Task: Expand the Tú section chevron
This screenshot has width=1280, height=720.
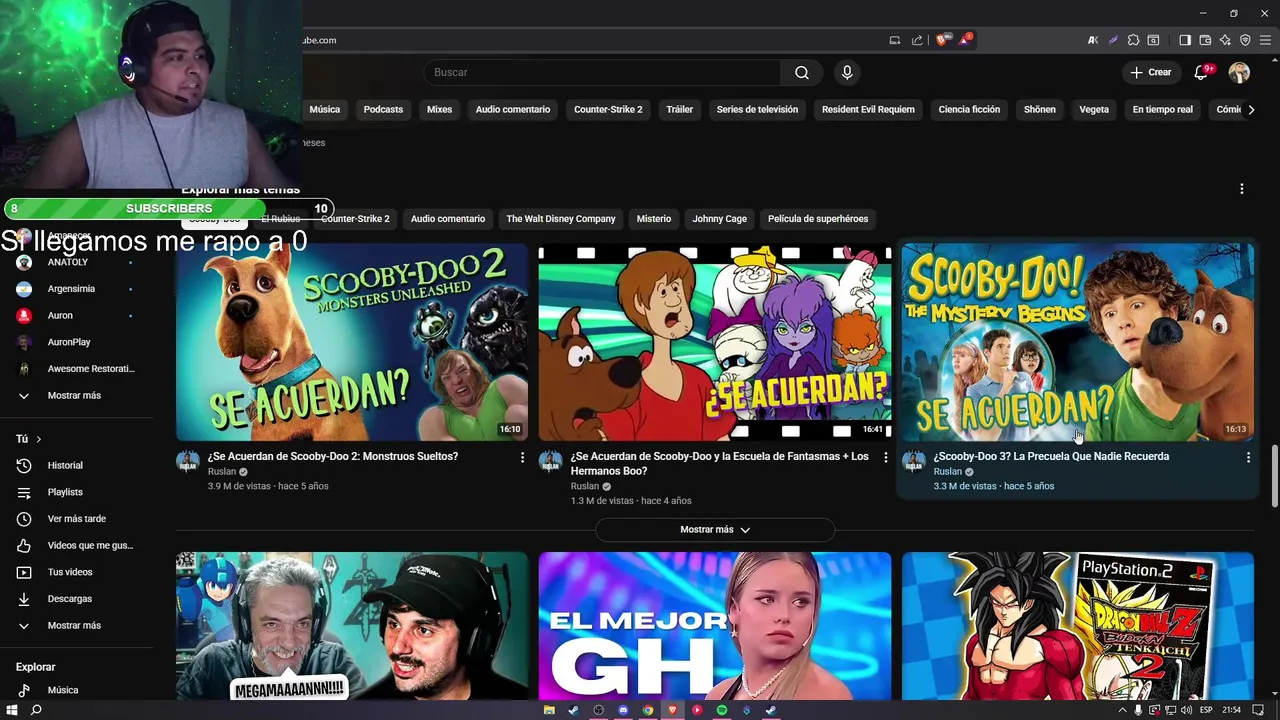Action: [x=39, y=439]
